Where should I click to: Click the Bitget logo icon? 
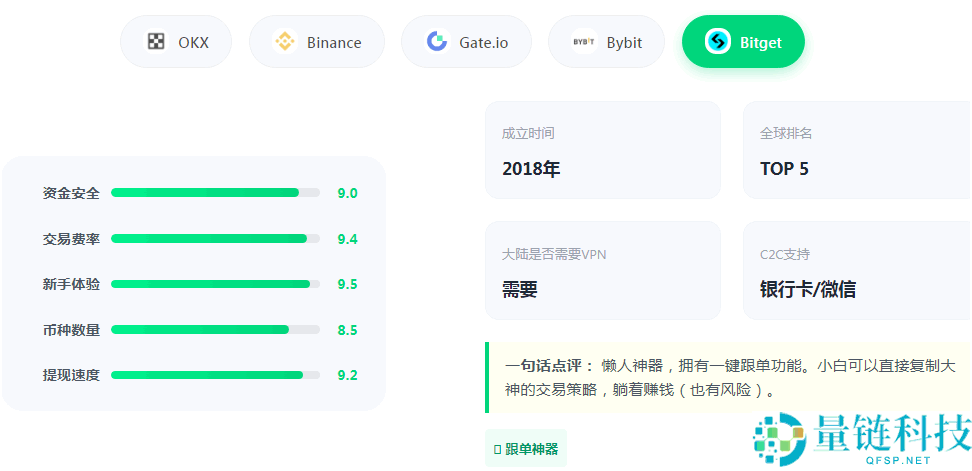[x=718, y=42]
